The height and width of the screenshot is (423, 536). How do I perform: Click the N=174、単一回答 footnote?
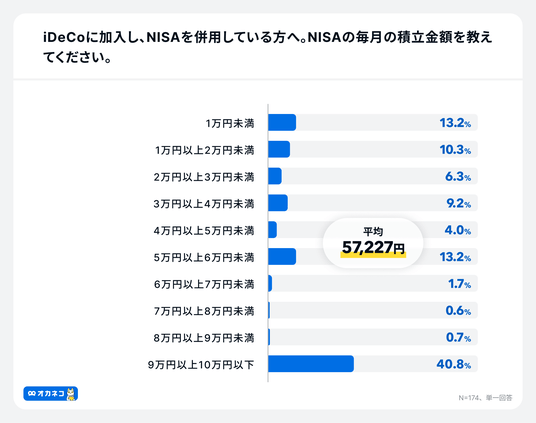(x=485, y=398)
